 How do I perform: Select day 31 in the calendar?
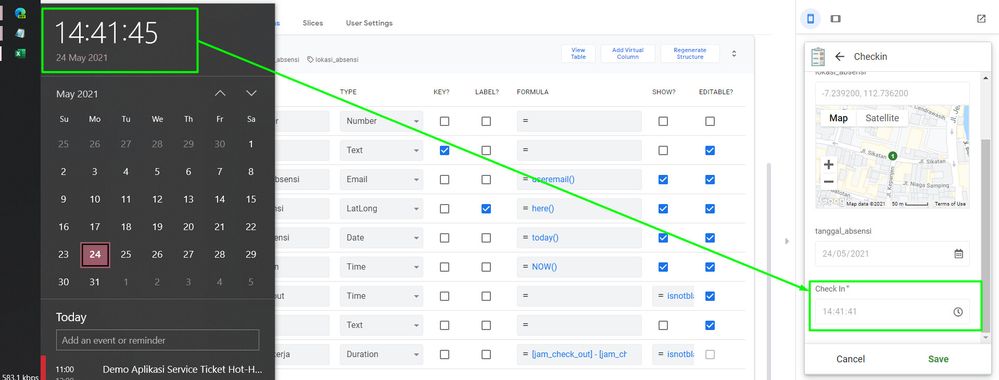coord(95,282)
